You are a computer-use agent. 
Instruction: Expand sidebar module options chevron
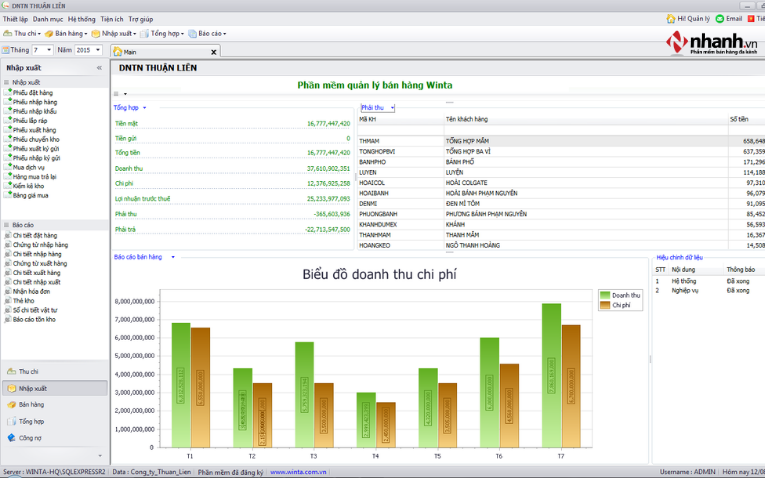[100, 456]
